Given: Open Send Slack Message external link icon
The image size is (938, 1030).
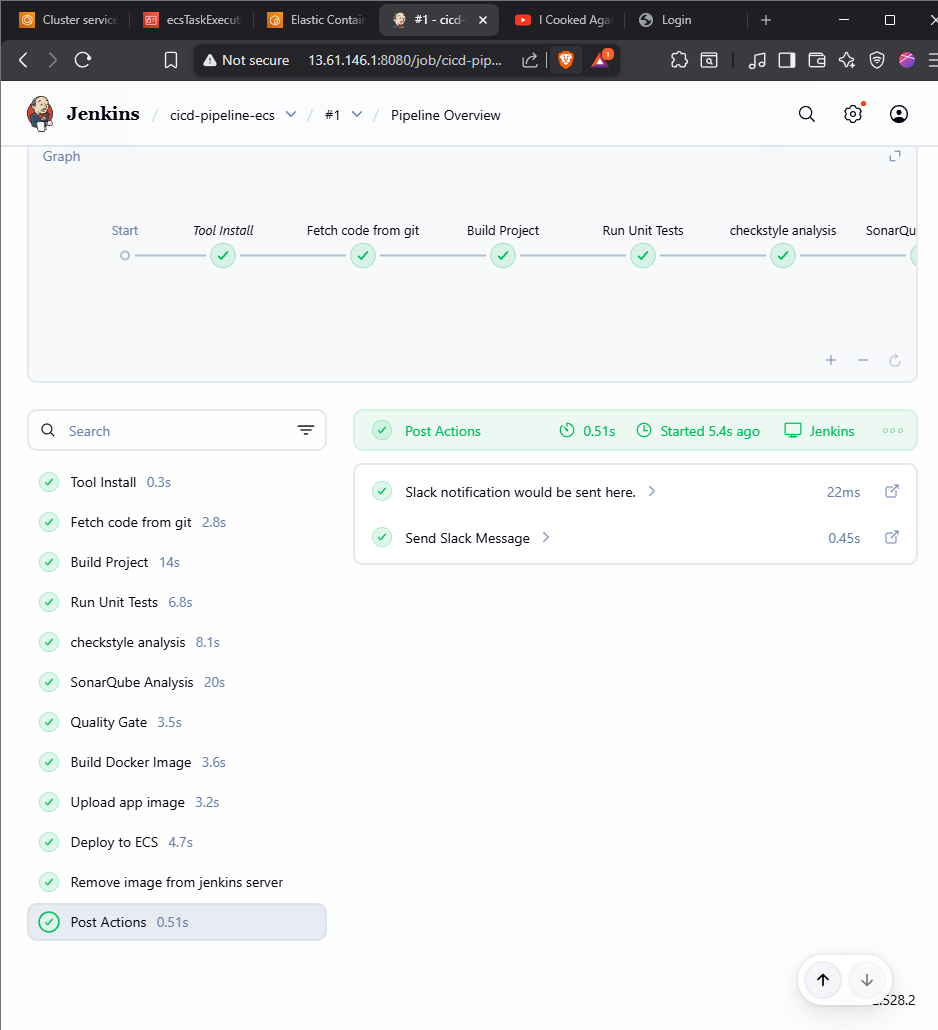Looking at the screenshot, I should pos(891,537).
